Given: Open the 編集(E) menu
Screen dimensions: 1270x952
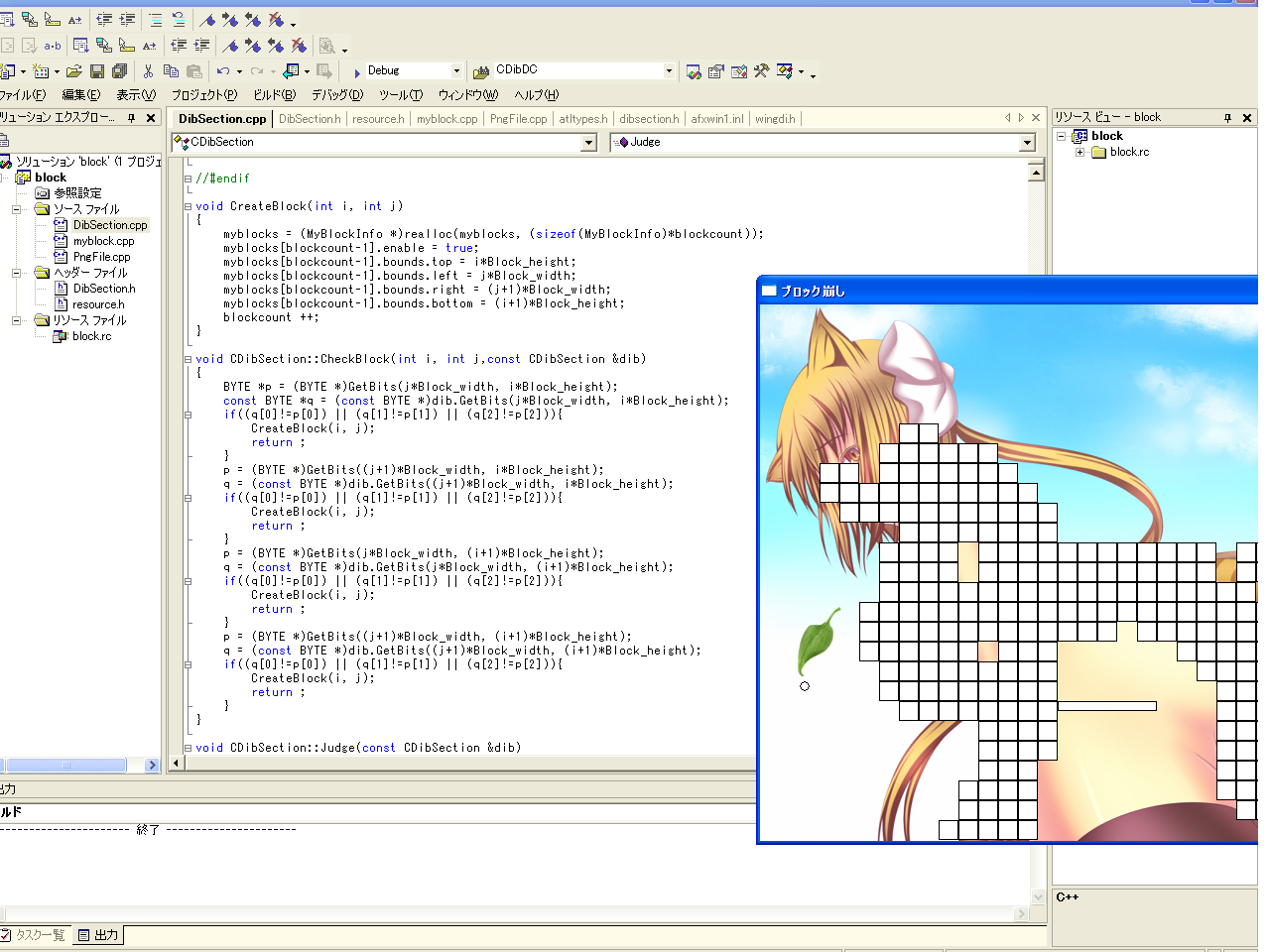Looking at the screenshot, I should point(81,95).
